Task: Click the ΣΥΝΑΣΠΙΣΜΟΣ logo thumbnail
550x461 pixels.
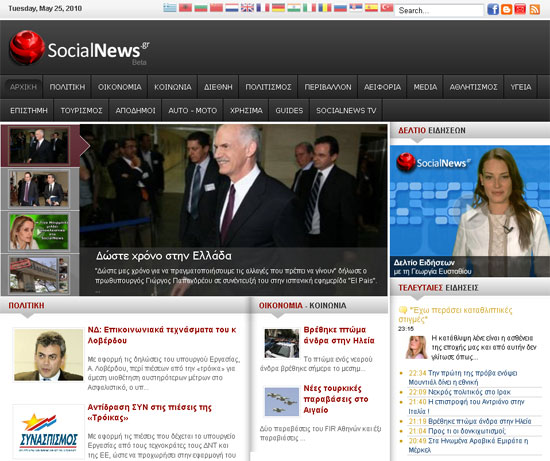Action: 48,432
